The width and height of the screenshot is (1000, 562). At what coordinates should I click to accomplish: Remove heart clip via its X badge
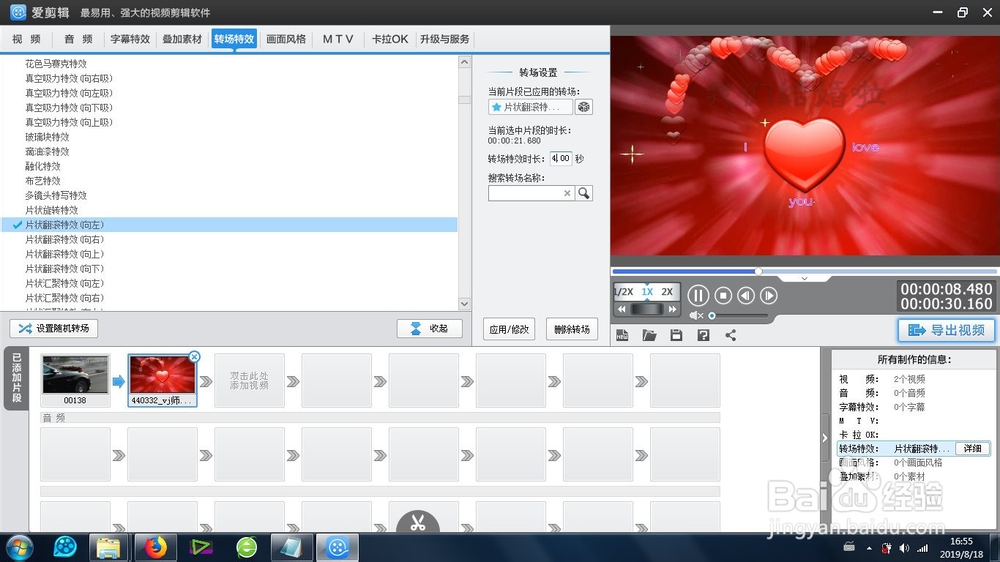195,357
